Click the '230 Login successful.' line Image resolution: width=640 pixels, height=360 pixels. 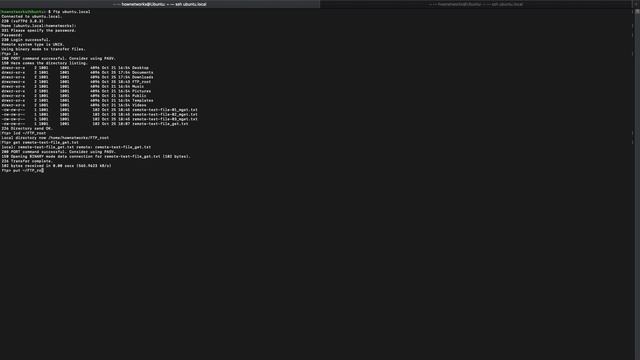coord(26,40)
